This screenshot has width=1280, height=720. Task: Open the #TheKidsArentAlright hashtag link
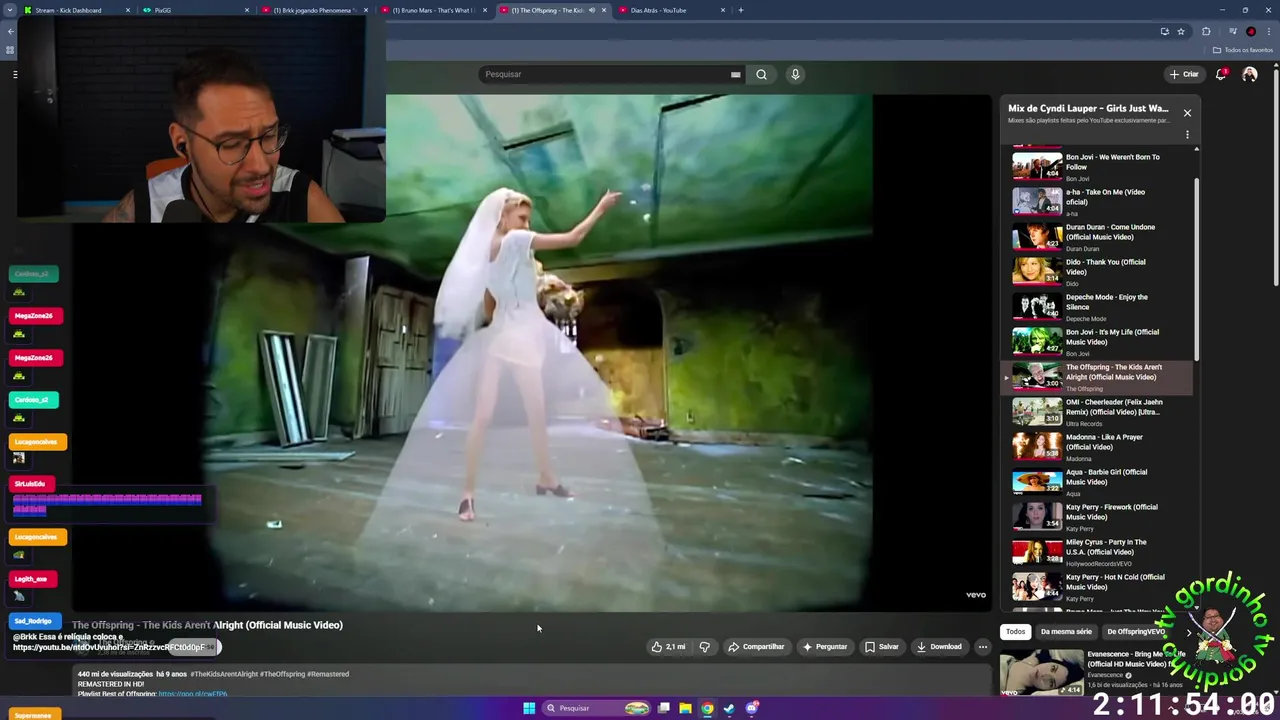[224, 674]
